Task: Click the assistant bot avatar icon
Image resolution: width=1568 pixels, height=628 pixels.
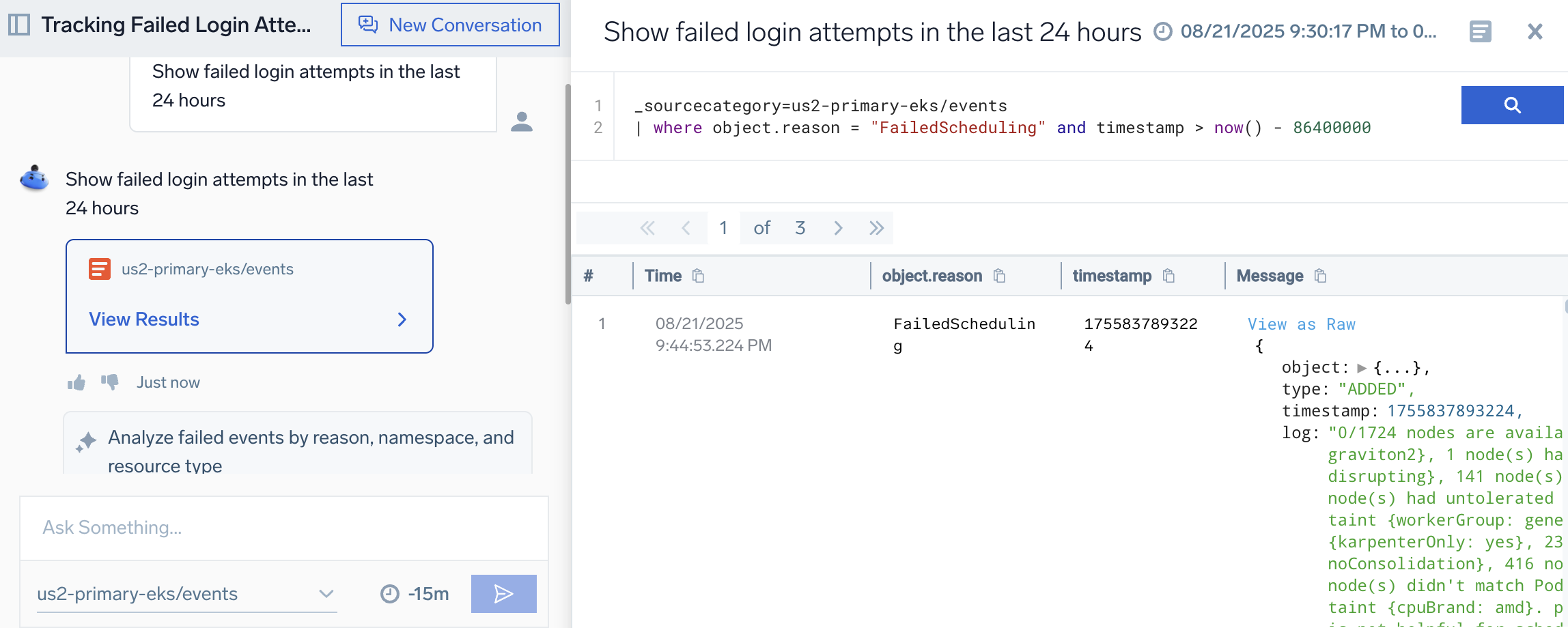Action: [34, 179]
